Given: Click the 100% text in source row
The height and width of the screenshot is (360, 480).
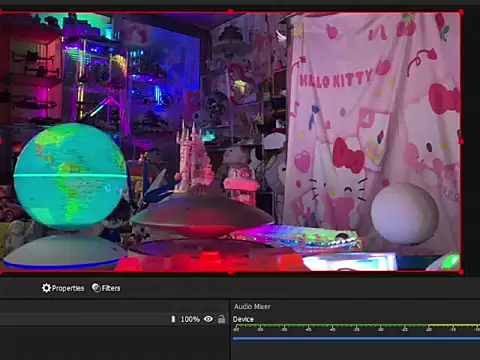Looking at the screenshot, I should [x=190, y=319].
